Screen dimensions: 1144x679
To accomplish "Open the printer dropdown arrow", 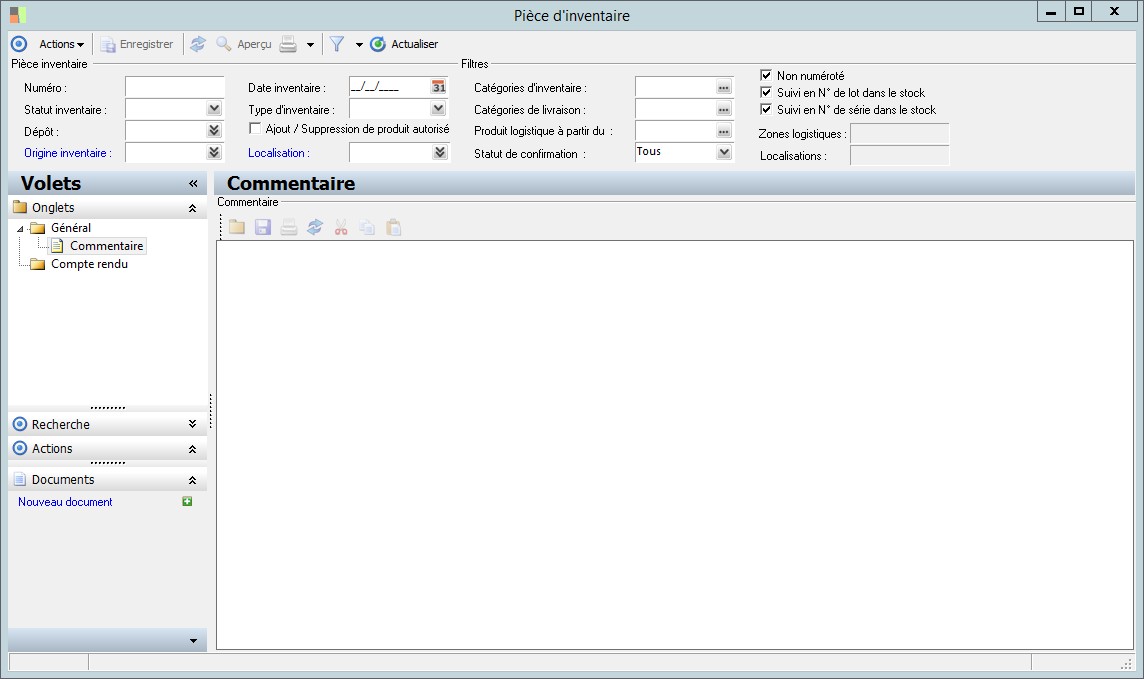I will pos(310,45).
